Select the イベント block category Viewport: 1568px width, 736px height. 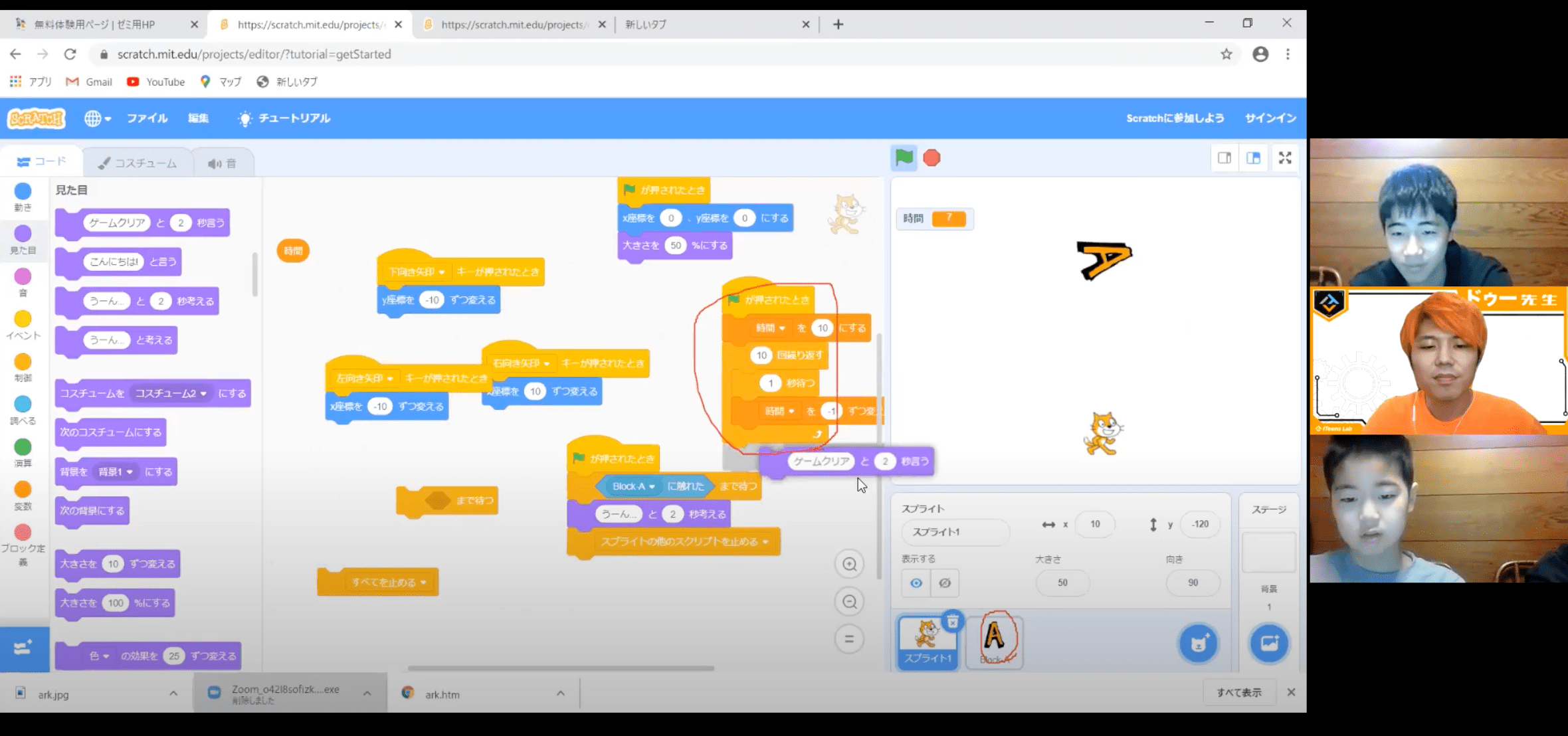23,325
